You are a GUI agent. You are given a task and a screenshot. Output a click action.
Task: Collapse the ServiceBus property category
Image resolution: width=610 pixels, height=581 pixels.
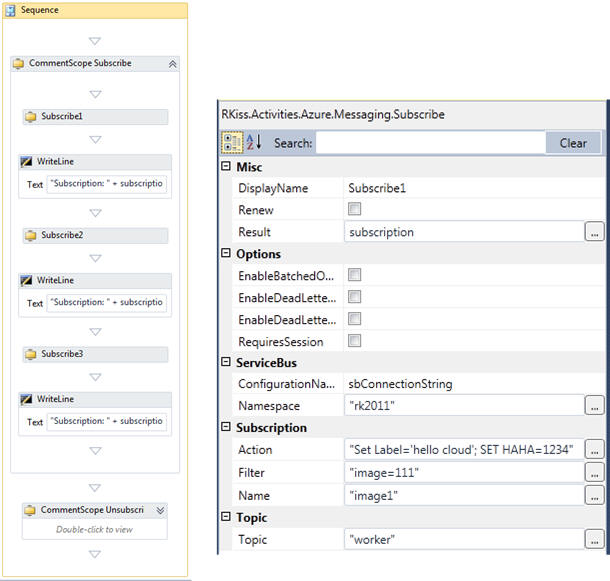[x=226, y=362]
